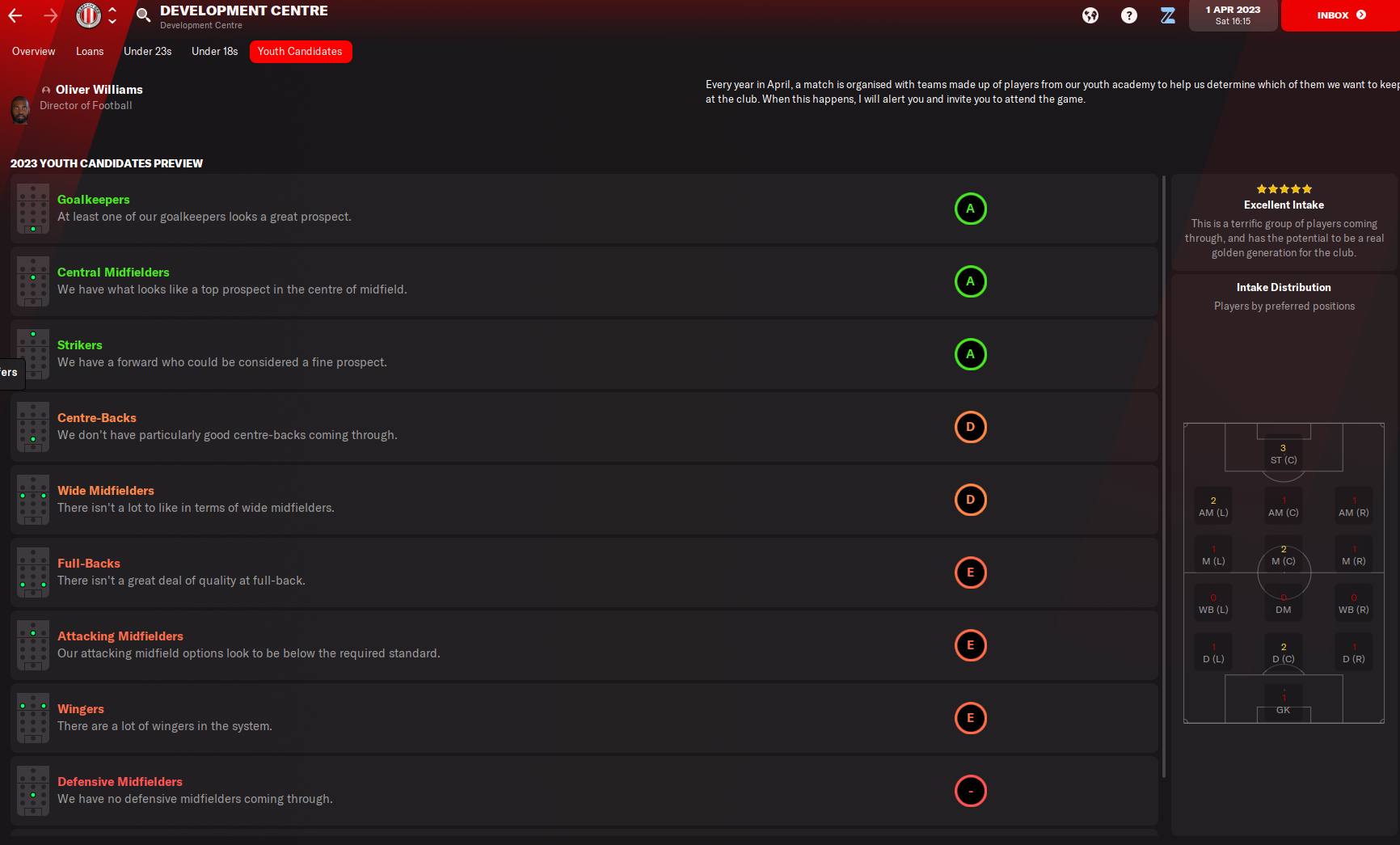The width and height of the screenshot is (1400, 845).
Task: Switch to the Loans tab
Action: pyautogui.click(x=90, y=52)
